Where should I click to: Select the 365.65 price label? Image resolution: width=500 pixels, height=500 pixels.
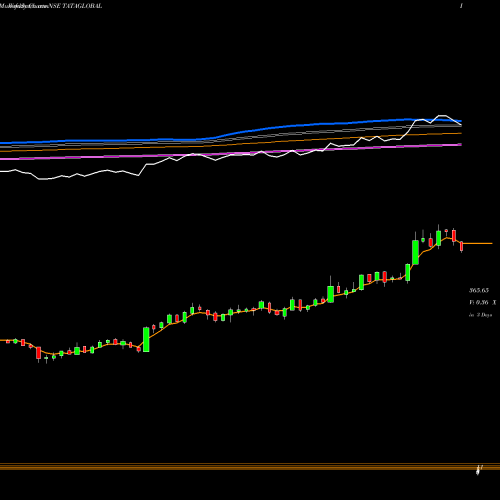point(479,290)
